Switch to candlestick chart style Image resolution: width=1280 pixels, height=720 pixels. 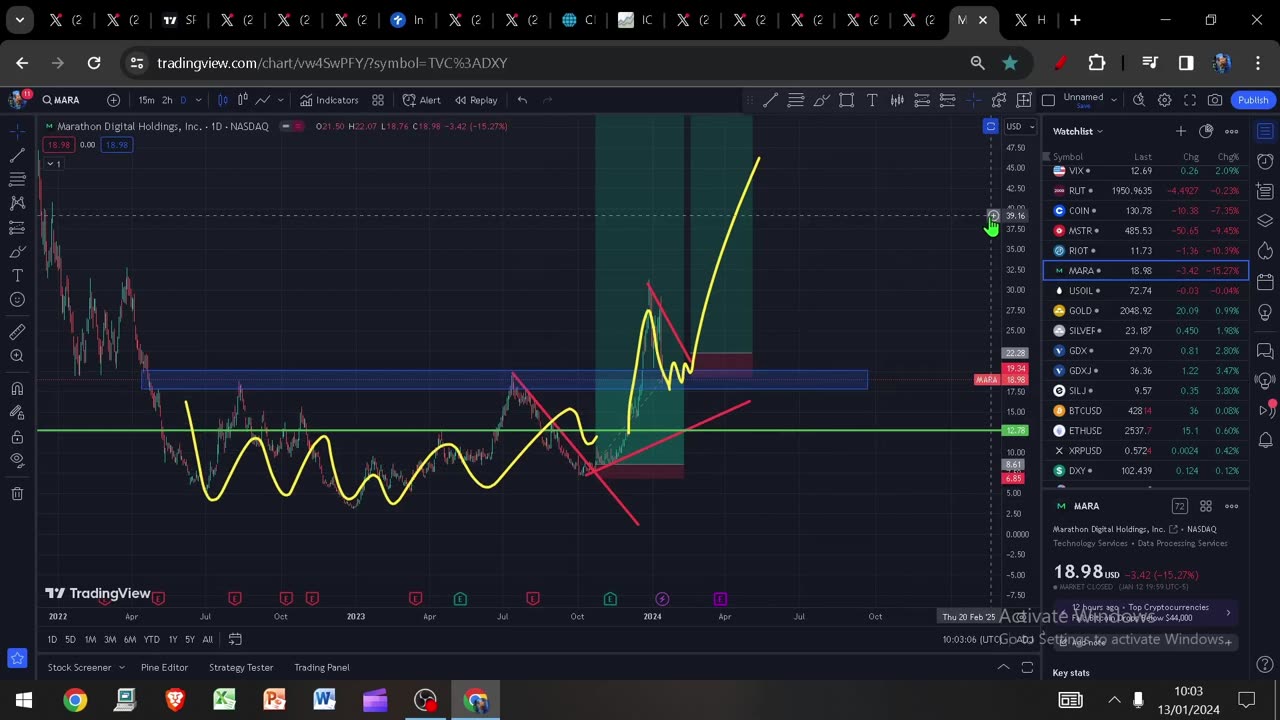click(222, 100)
